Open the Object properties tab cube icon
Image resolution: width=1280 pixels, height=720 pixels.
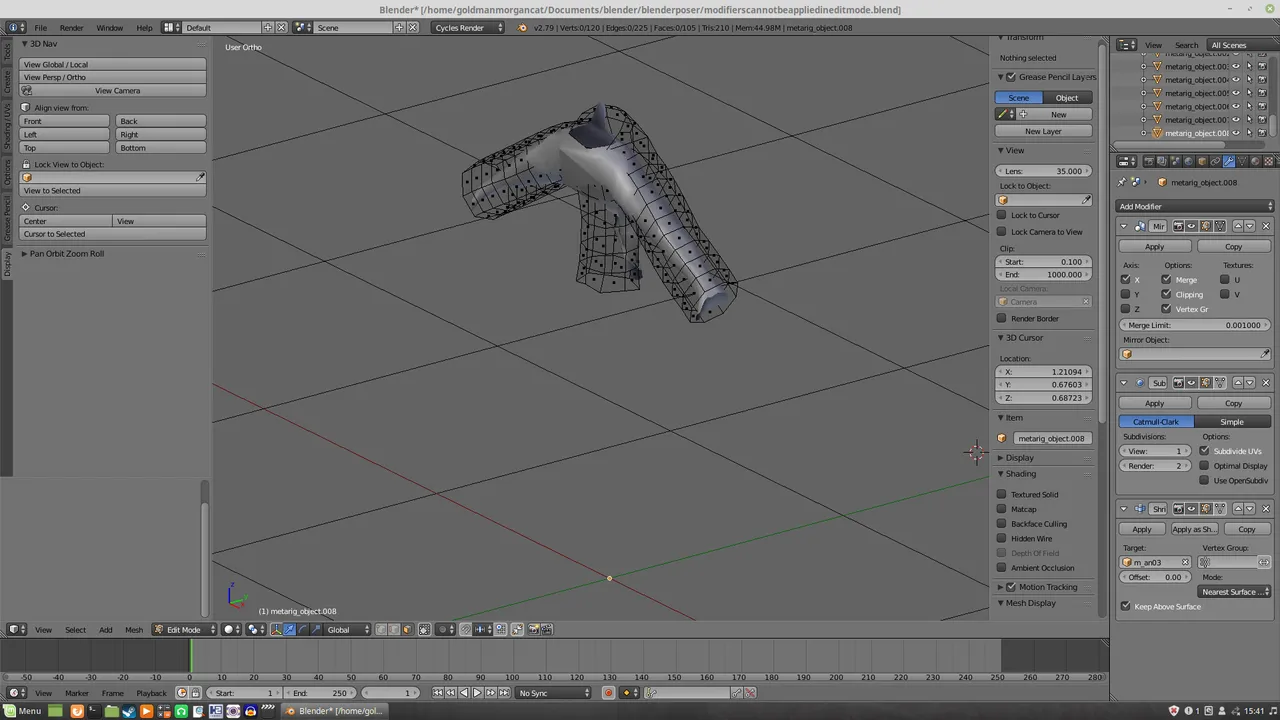pyautogui.click(x=1202, y=161)
